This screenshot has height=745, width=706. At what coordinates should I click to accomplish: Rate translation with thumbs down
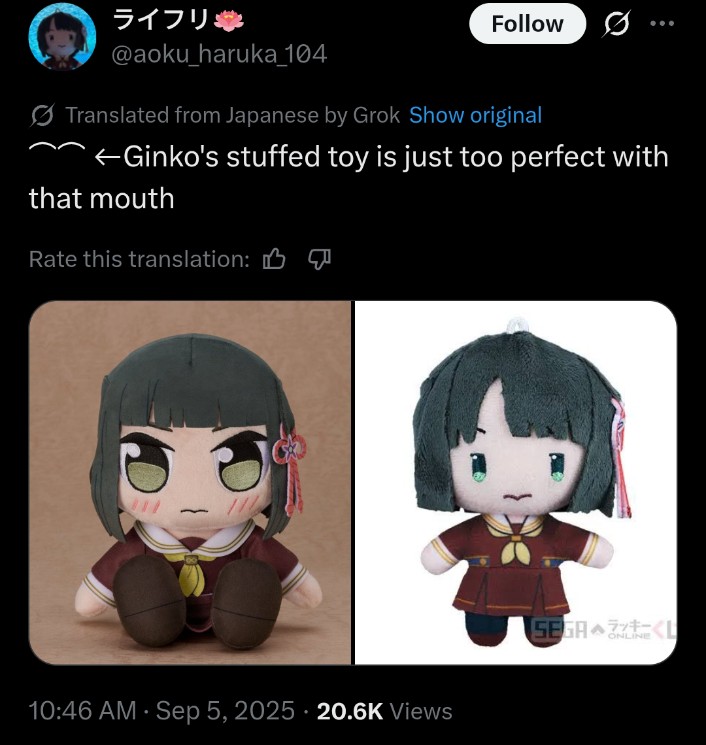tap(319, 259)
